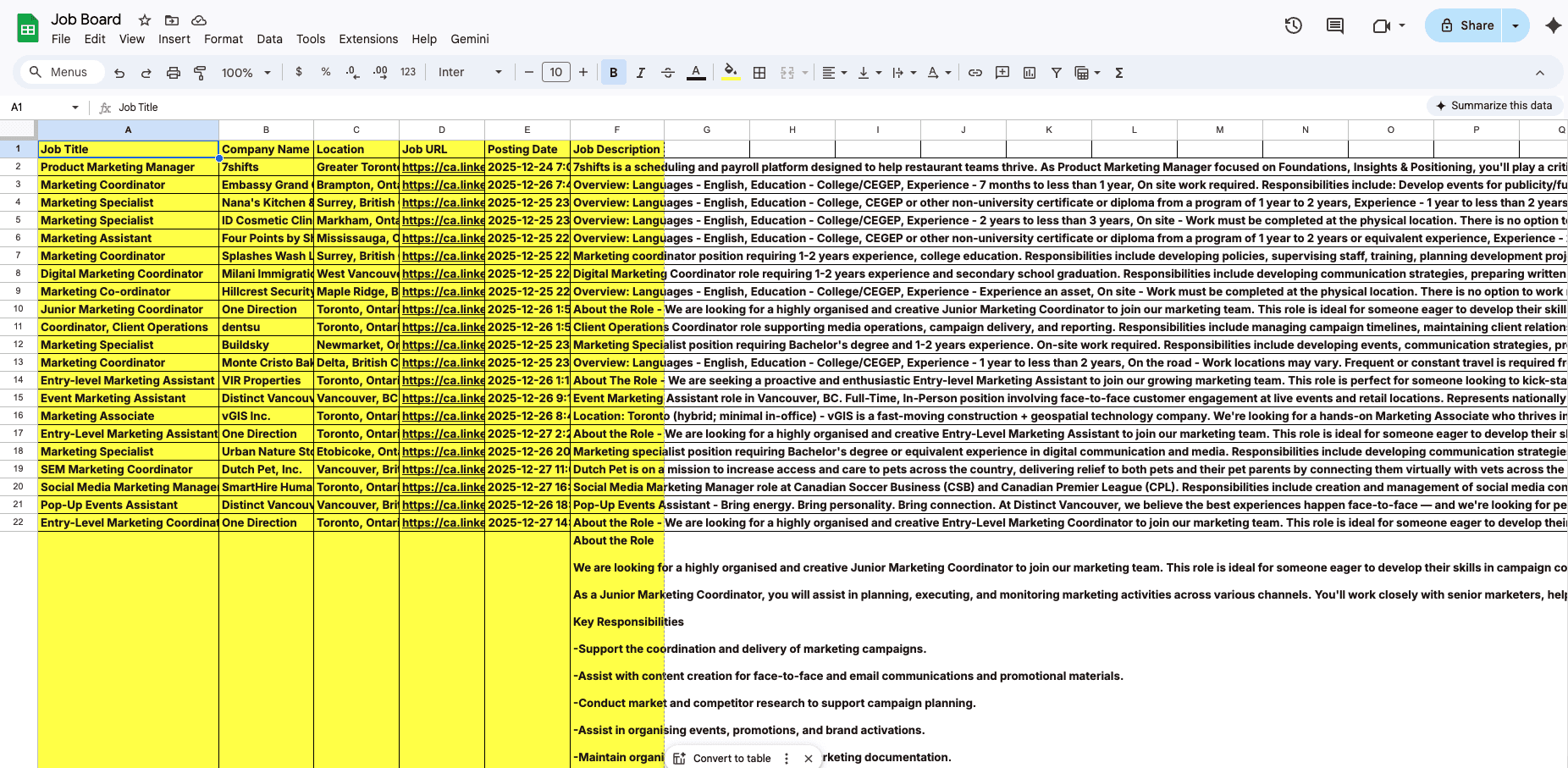Open Convert to table more options
The height and width of the screenshot is (768, 1568).
click(x=787, y=759)
